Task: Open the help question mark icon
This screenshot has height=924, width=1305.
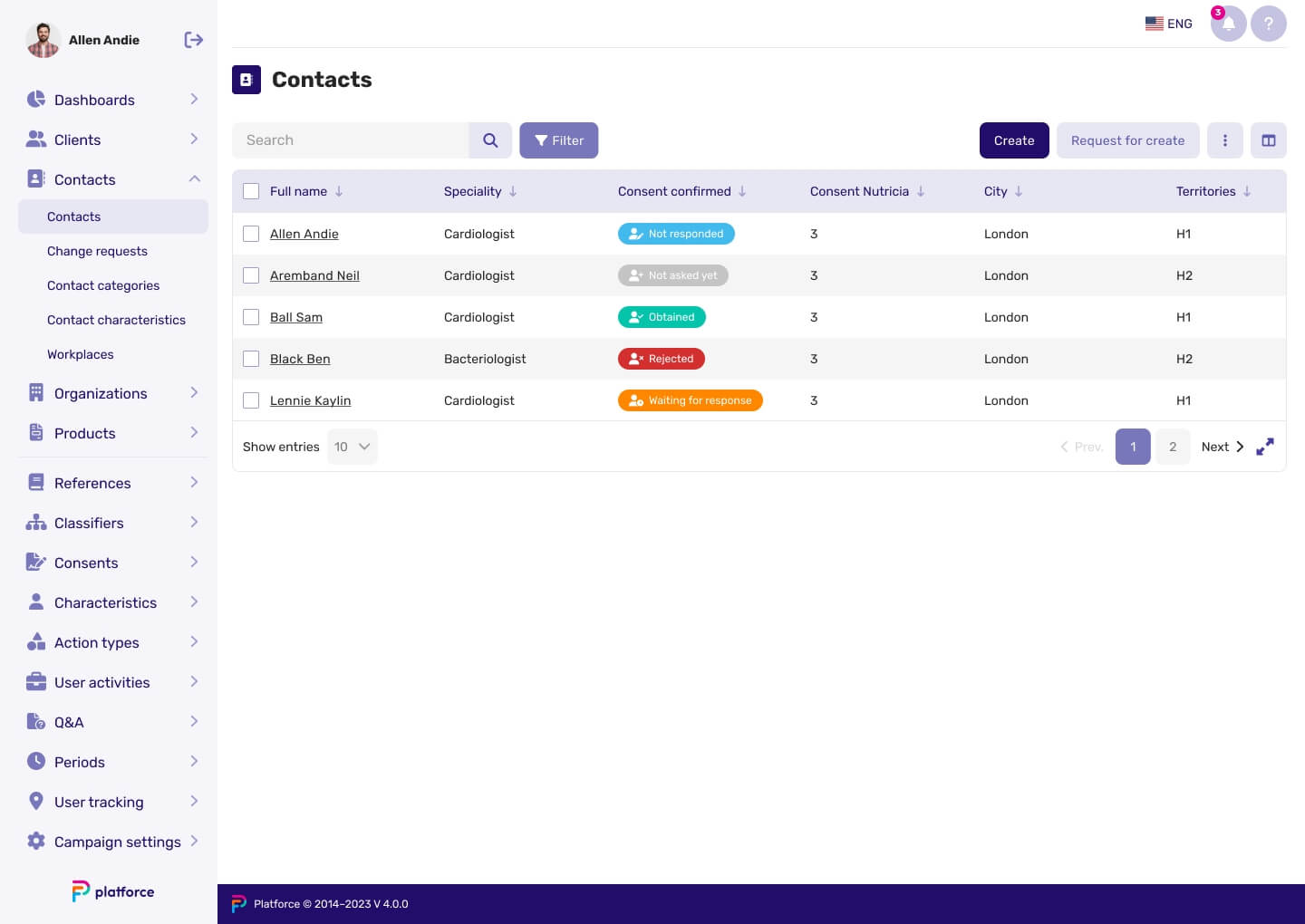Action: (x=1269, y=24)
